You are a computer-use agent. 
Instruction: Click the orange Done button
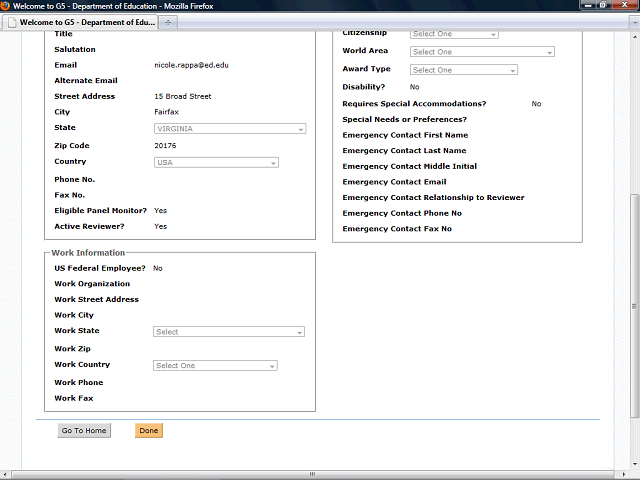[x=148, y=431]
